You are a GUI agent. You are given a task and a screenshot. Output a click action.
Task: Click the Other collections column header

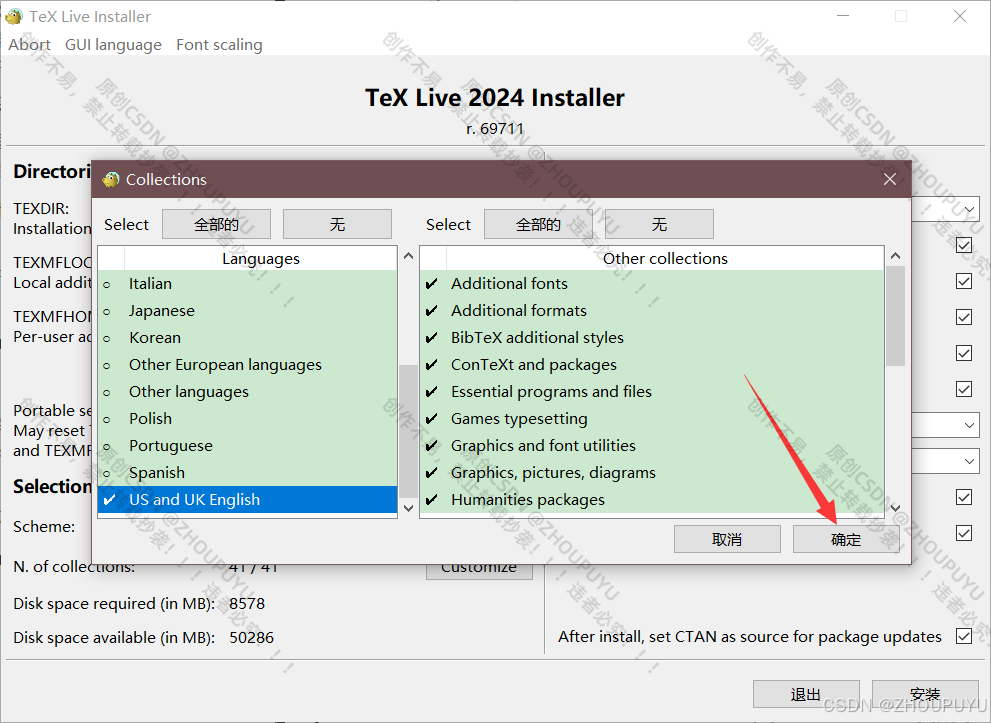pyautogui.click(x=665, y=258)
